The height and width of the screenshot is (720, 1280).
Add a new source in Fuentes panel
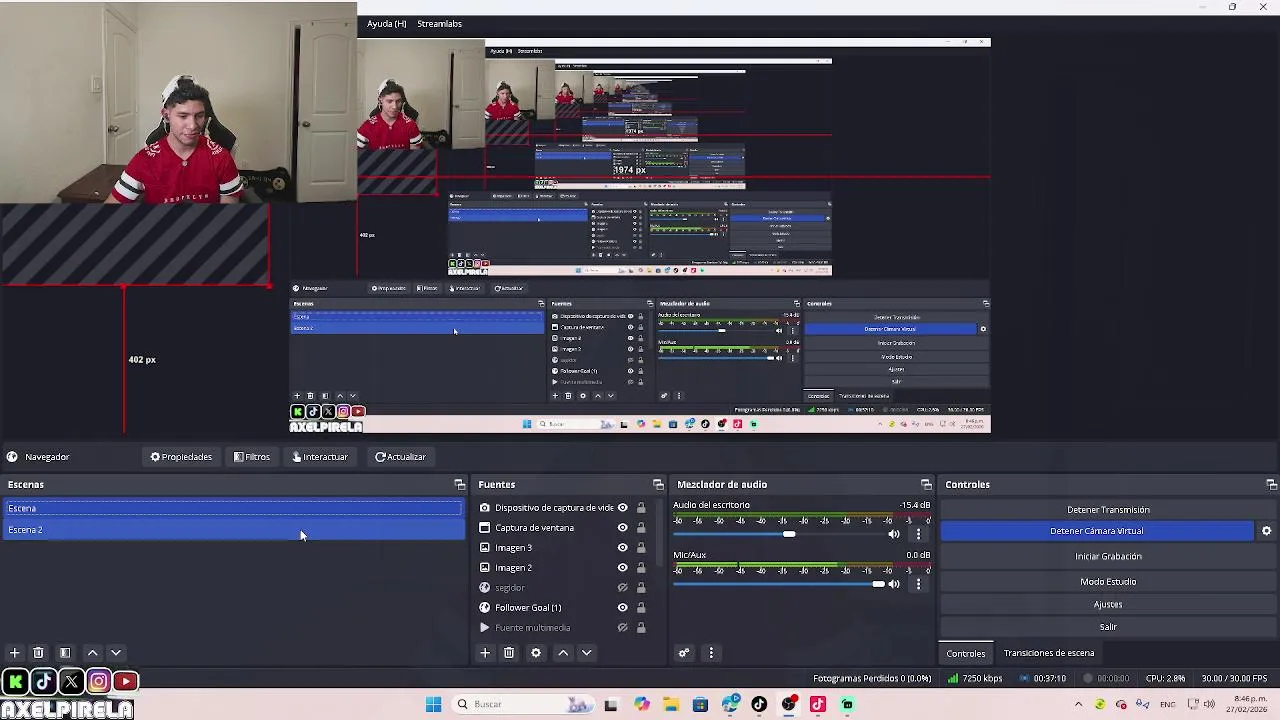coord(485,653)
